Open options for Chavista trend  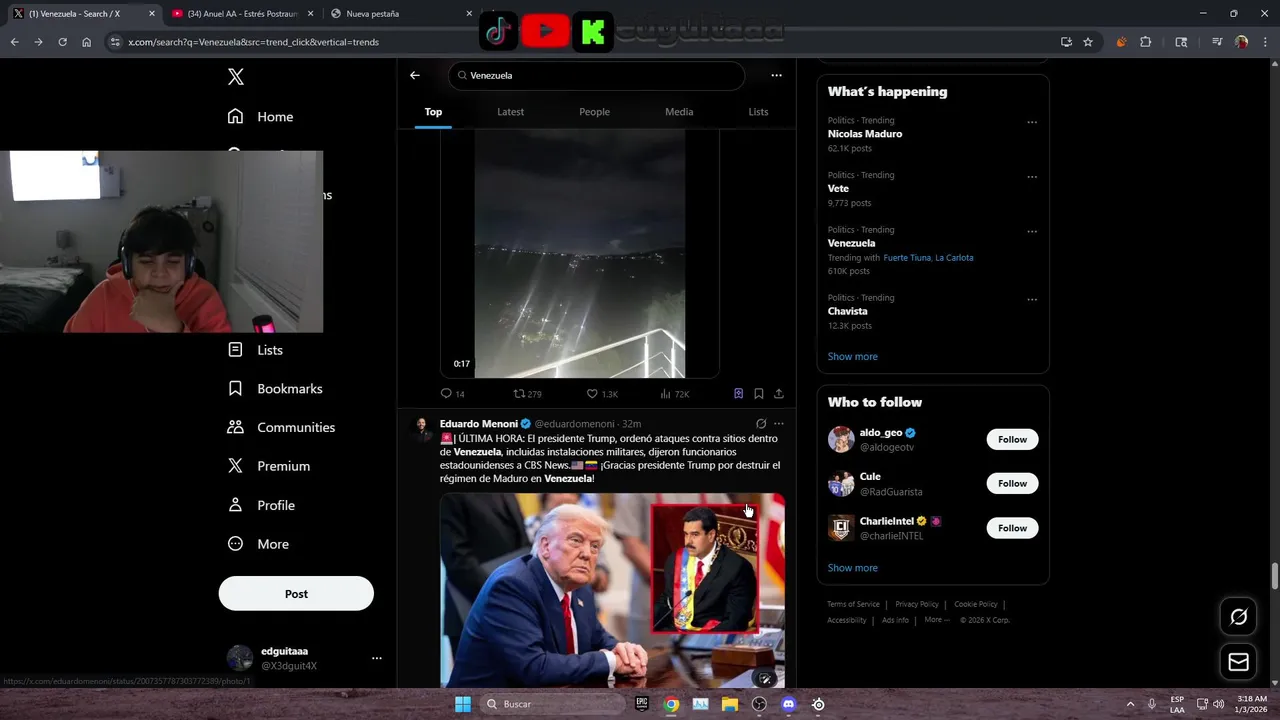tap(1032, 300)
